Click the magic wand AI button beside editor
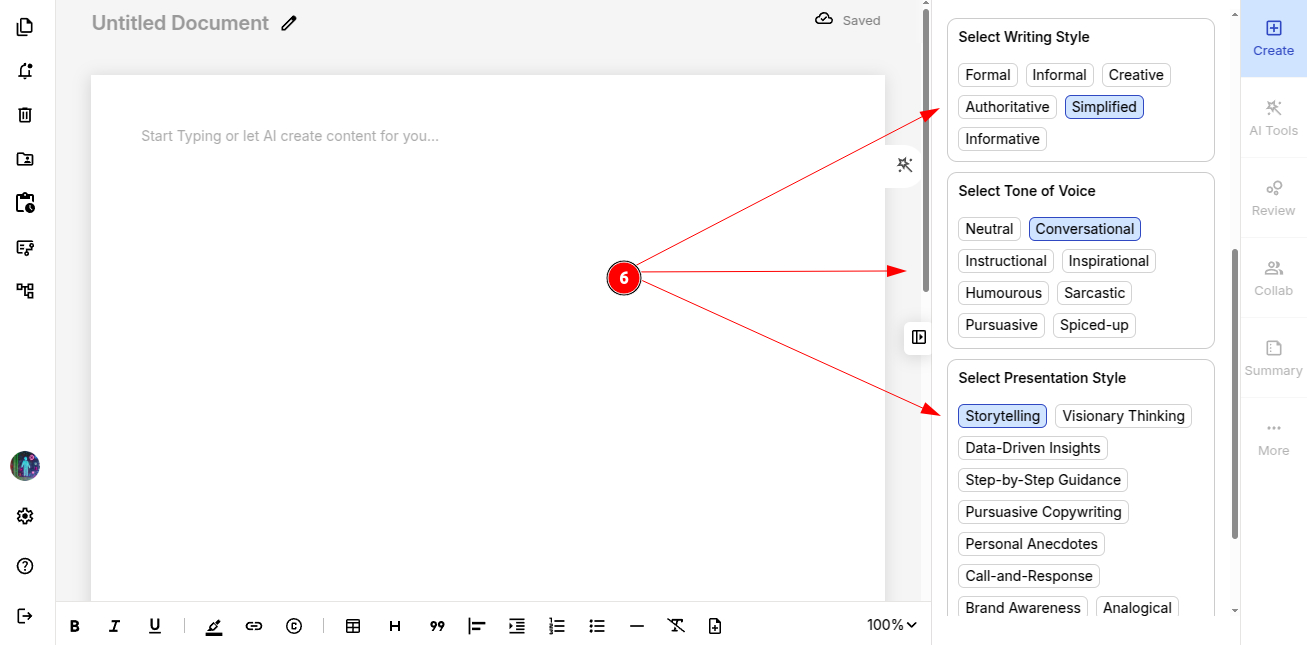 click(x=905, y=165)
